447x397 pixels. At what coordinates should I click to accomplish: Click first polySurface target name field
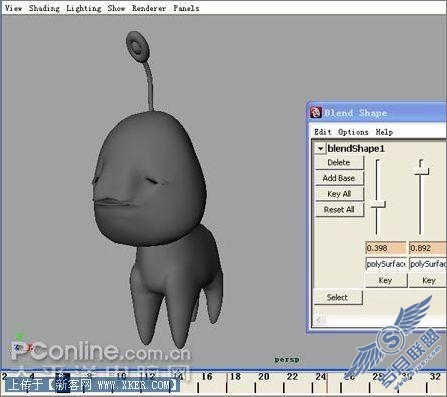386,264
